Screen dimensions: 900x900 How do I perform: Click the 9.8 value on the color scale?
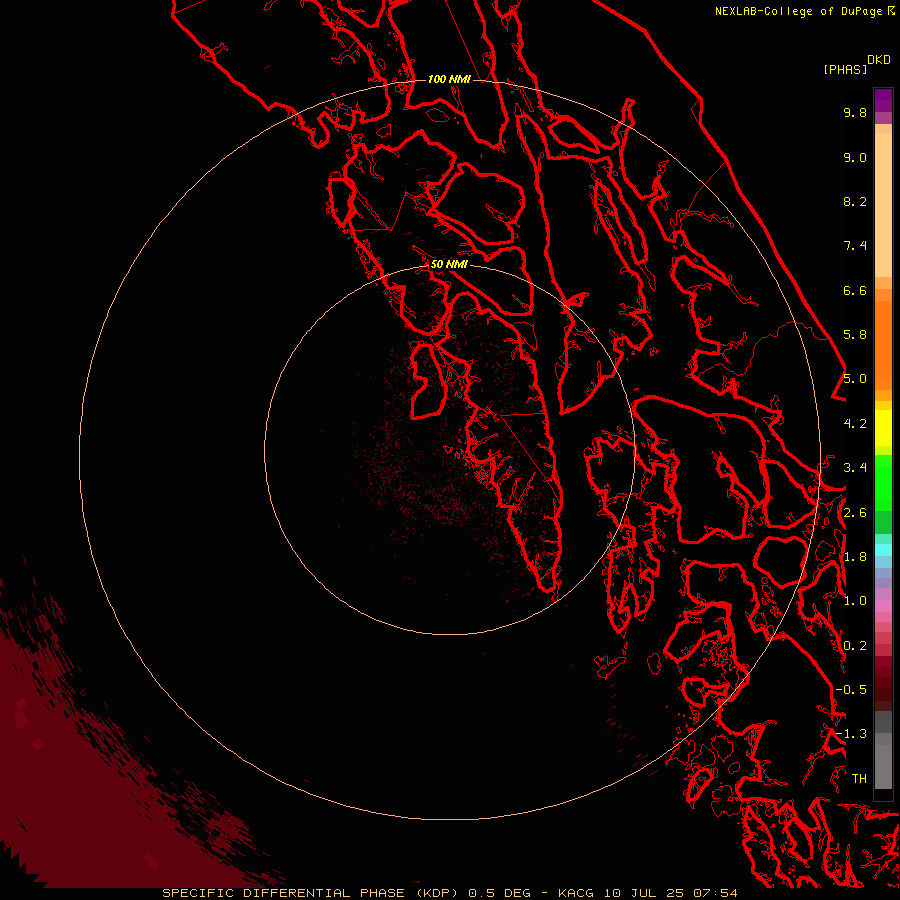click(855, 112)
